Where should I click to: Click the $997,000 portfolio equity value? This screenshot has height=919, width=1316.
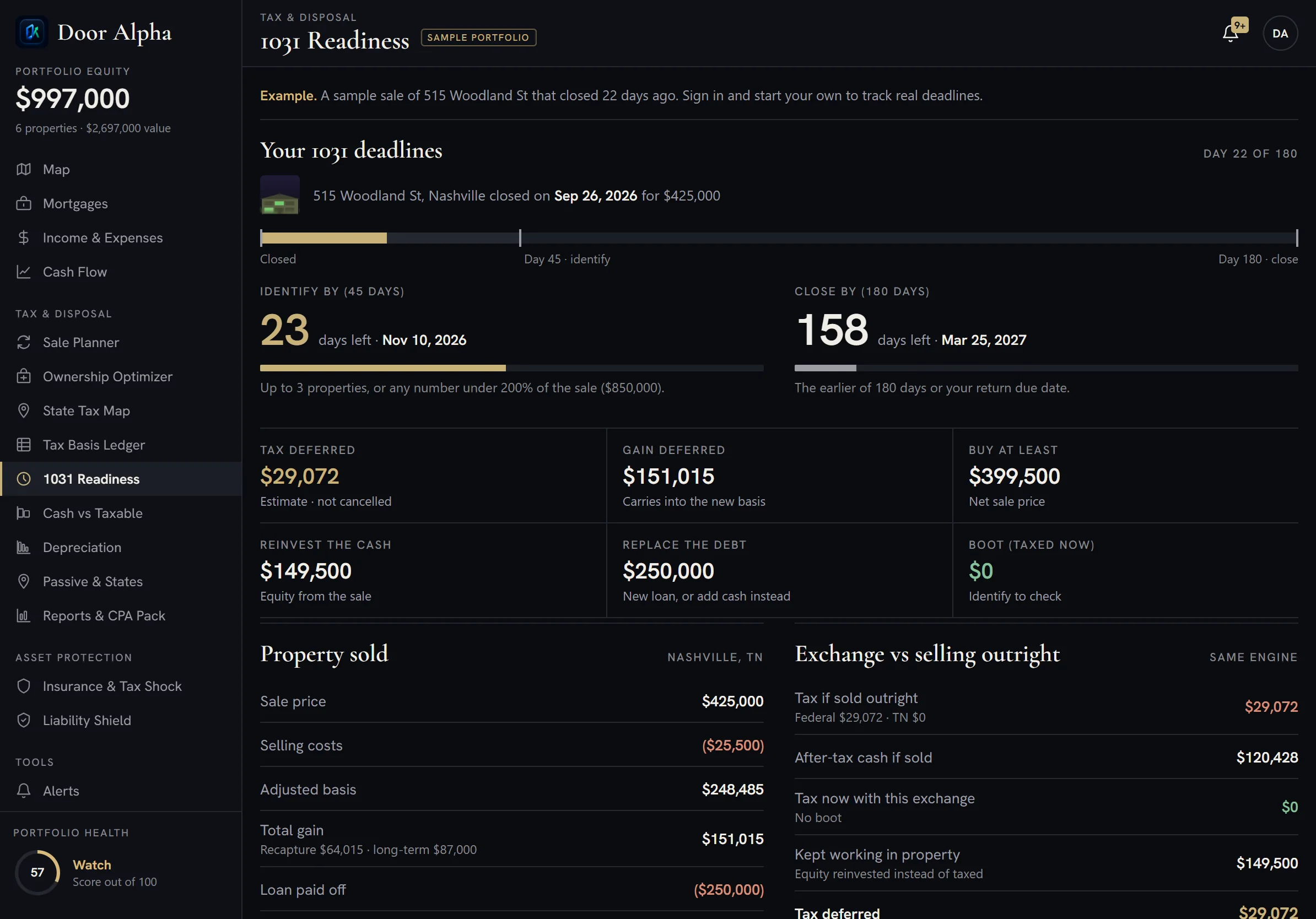coord(73,99)
